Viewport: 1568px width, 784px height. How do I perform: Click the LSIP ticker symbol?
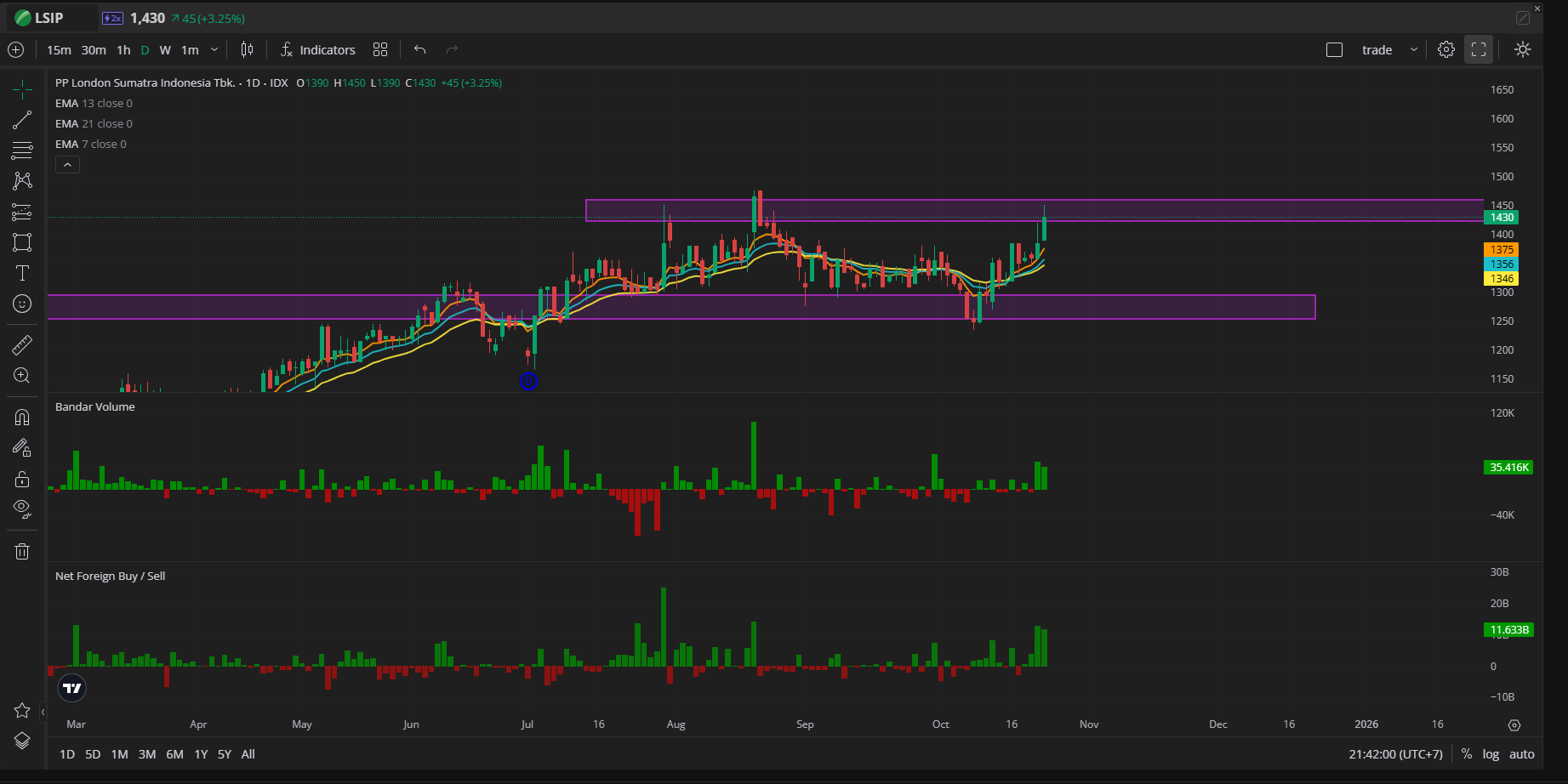[48, 18]
